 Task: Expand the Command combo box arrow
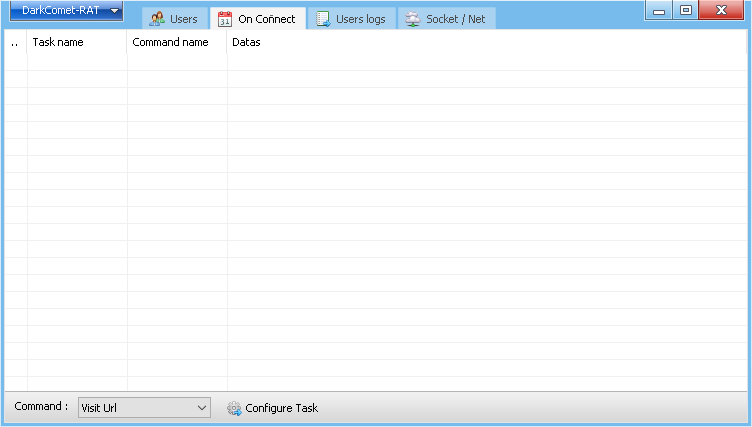click(x=201, y=408)
